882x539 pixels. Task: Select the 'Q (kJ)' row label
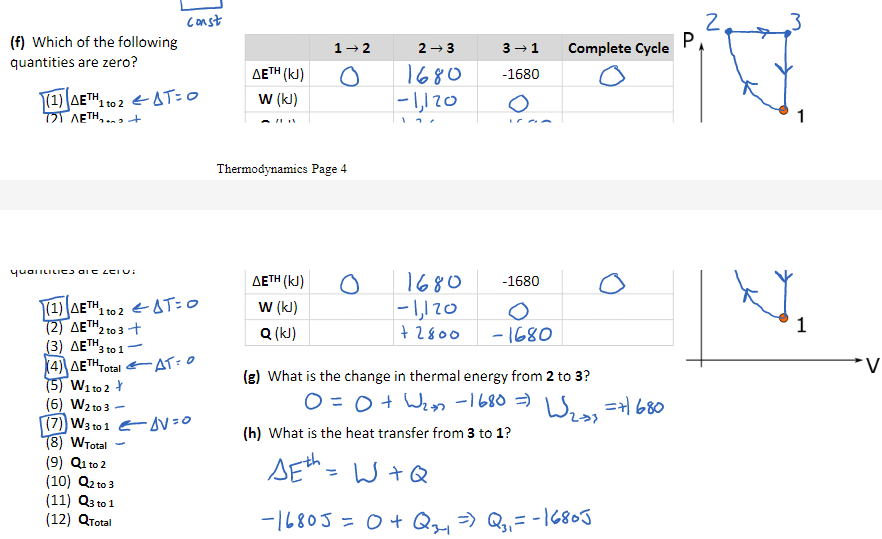(x=277, y=333)
